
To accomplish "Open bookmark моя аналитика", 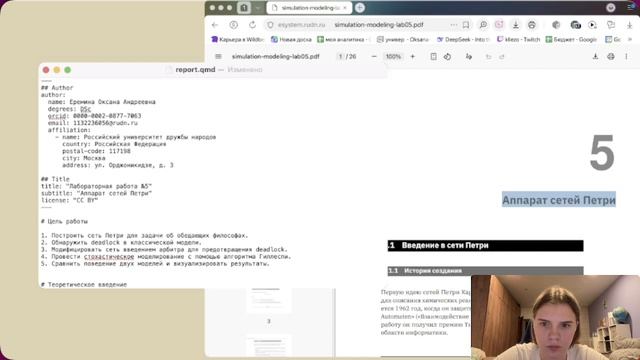I will click(344, 40).
